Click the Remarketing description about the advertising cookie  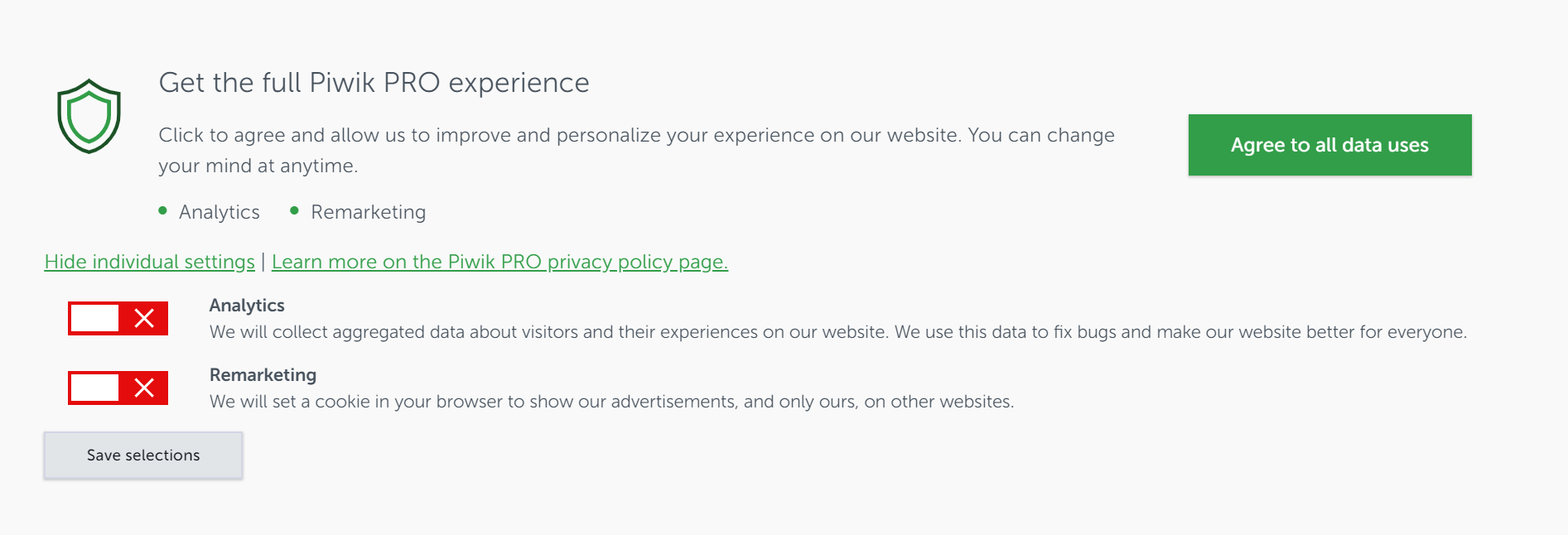click(611, 402)
